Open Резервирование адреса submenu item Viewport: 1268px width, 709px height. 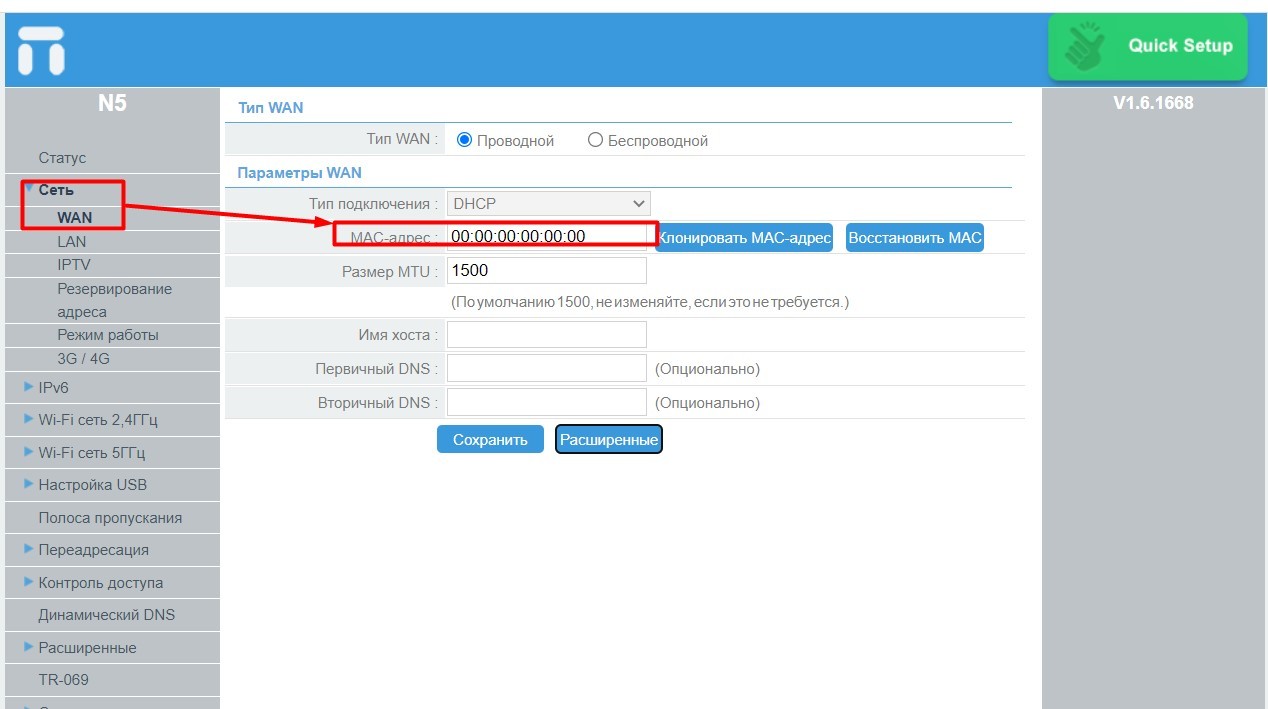click(114, 300)
